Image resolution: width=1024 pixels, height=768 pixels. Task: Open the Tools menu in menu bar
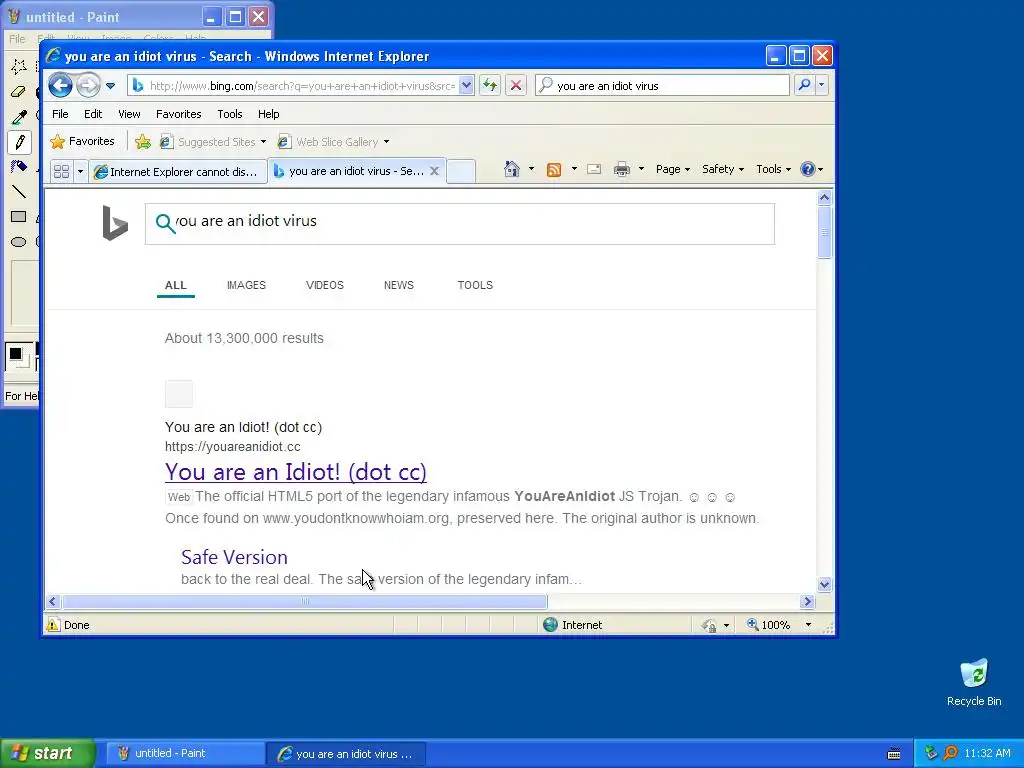point(230,114)
